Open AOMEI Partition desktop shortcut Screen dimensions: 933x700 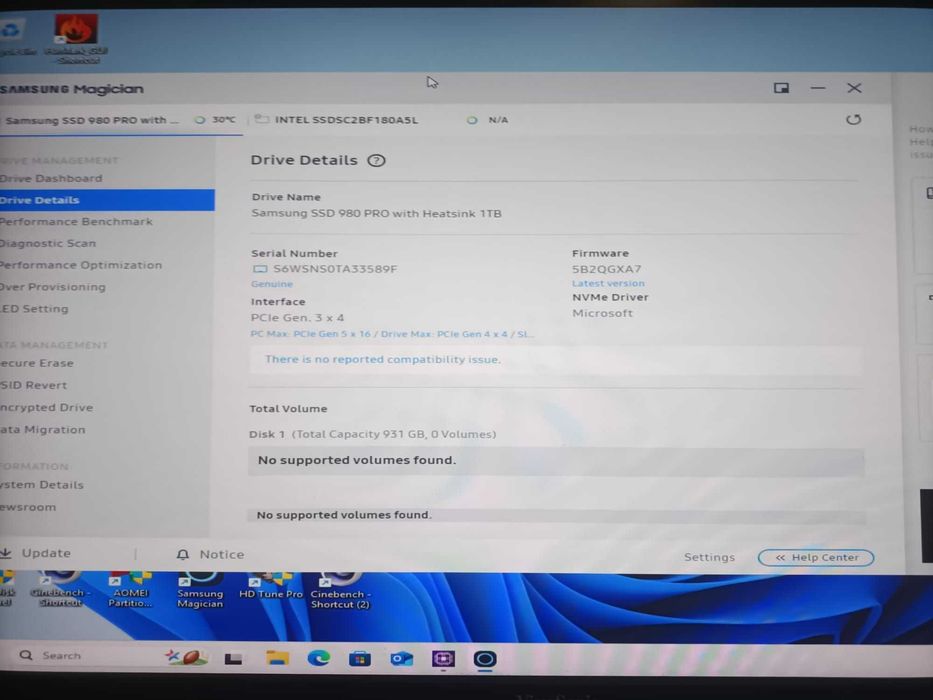point(130,590)
